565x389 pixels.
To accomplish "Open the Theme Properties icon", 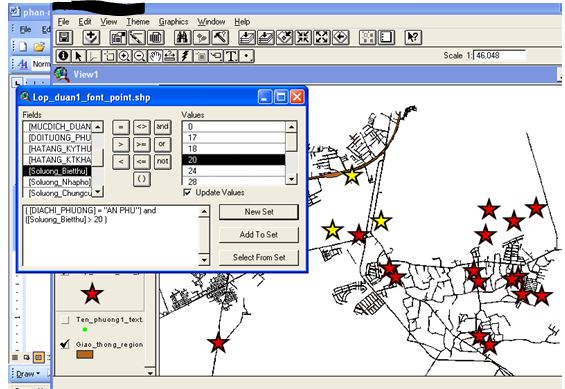I will (118, 37).
